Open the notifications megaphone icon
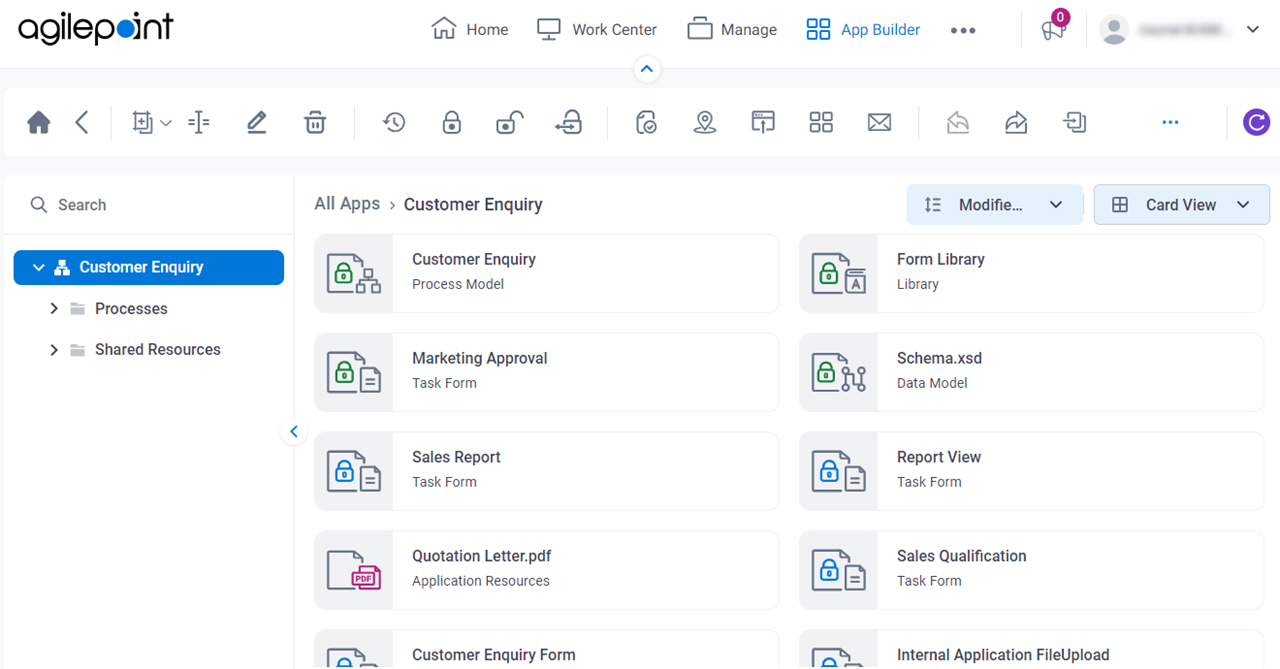Viewport: 1280px width, 669px height. (1052, 29)
